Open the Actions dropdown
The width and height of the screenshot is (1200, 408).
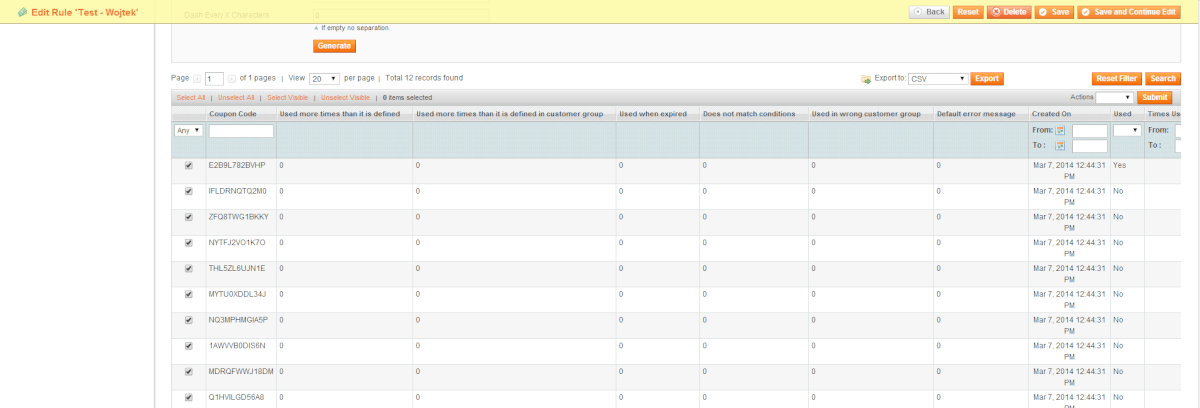tap(1115, 98)
